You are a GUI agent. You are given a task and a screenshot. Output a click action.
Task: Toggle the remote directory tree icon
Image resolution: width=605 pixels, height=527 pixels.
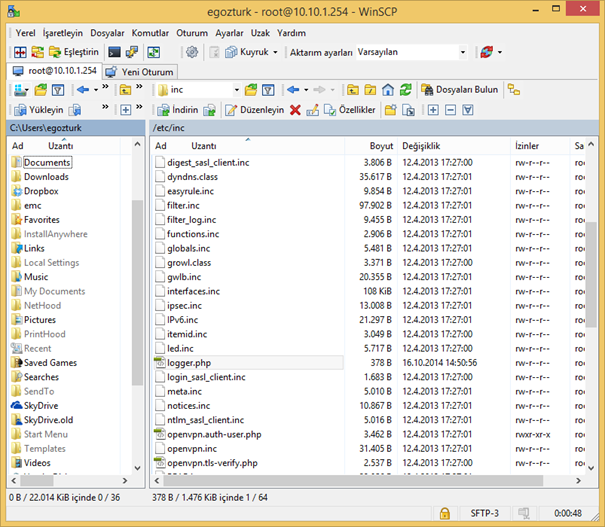[x=514, y=90]
